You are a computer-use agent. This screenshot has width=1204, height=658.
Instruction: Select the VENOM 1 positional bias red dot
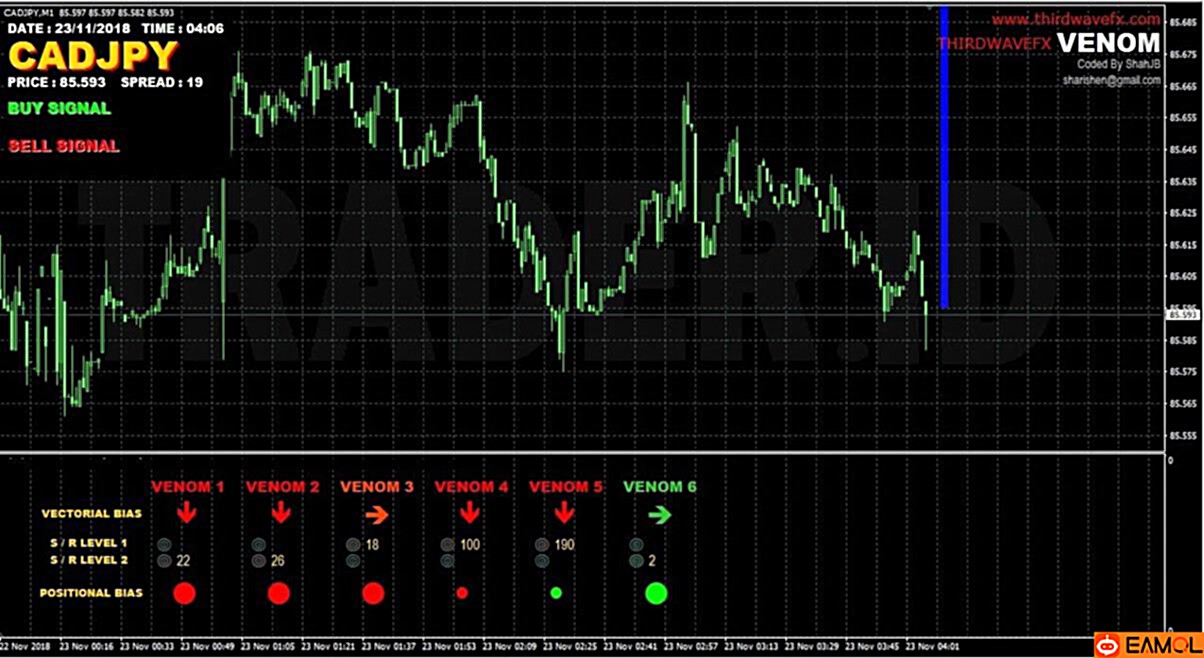coord(184,593)
